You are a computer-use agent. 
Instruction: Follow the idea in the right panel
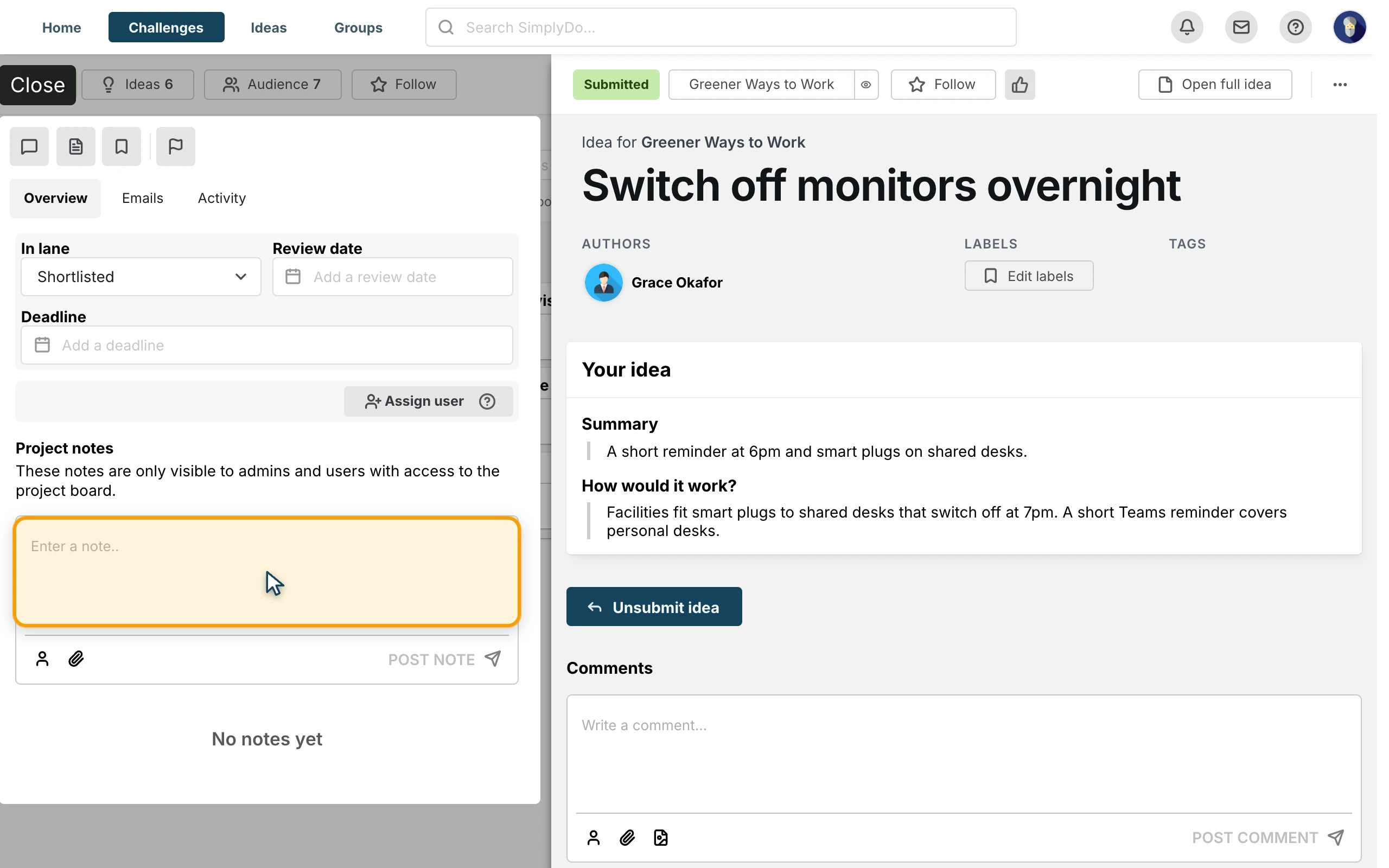(942, 85)
